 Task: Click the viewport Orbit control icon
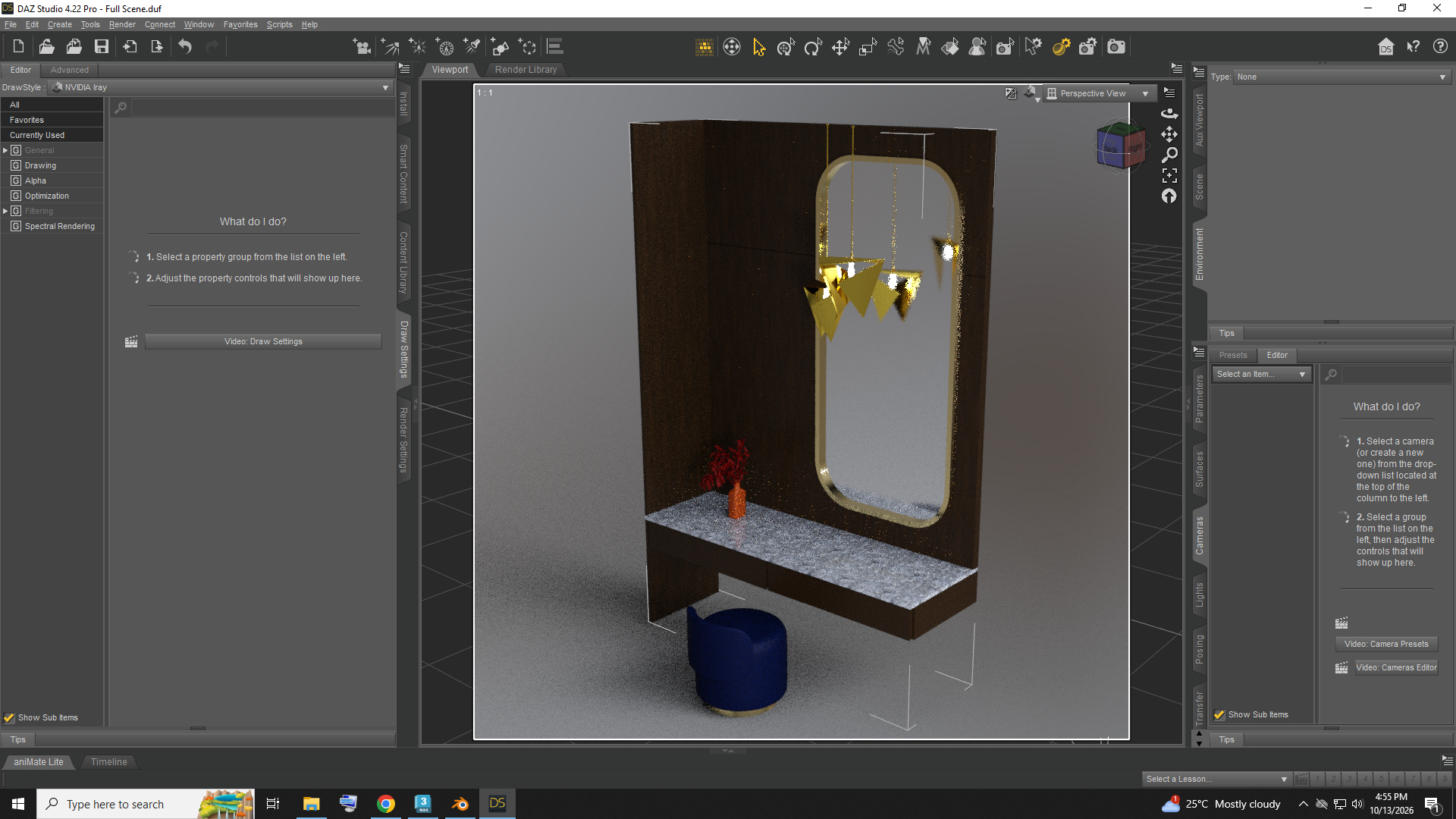pyautogui.click(x=1169, y=113)
